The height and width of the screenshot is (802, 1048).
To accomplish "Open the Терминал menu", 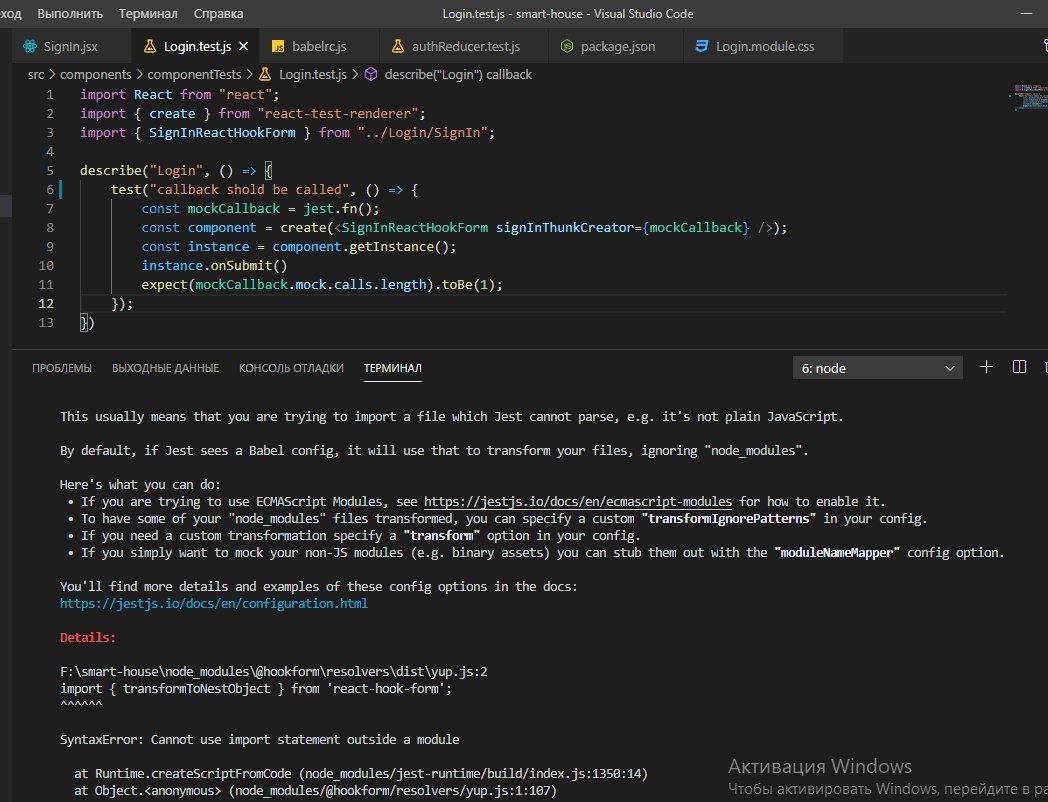I will tap(147, 14).
